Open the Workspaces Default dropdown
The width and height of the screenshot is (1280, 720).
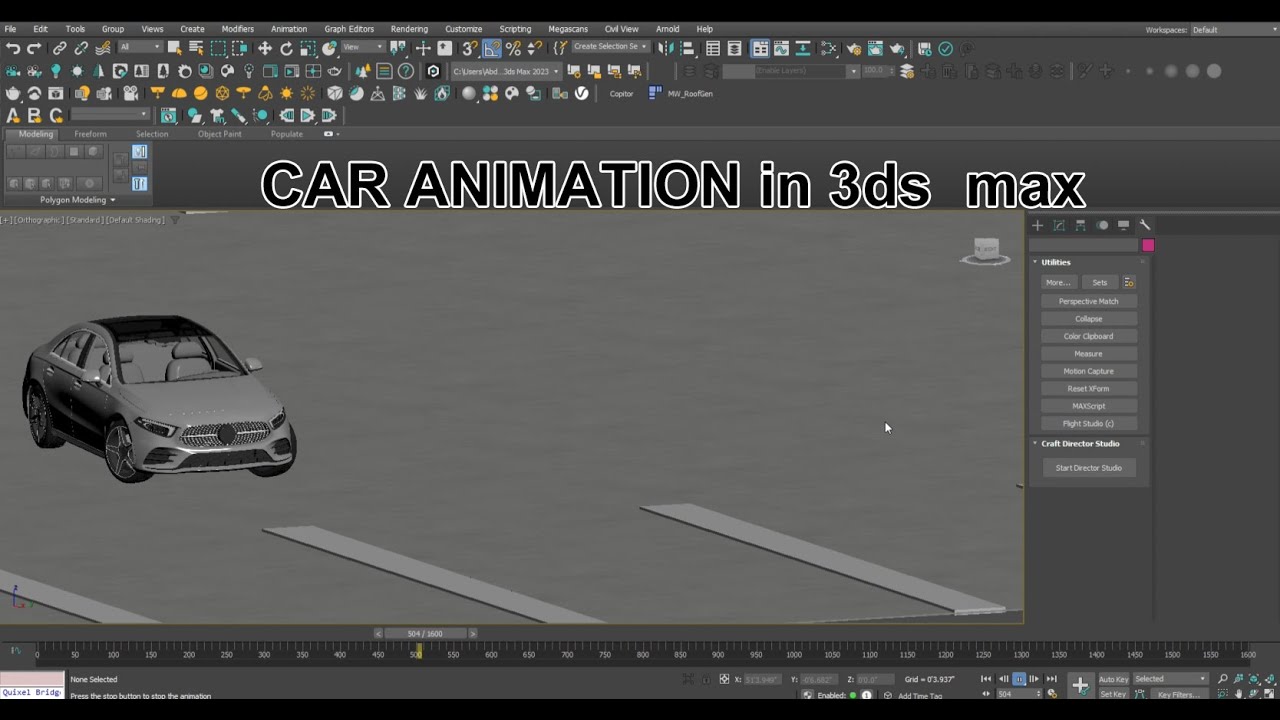1232,29
